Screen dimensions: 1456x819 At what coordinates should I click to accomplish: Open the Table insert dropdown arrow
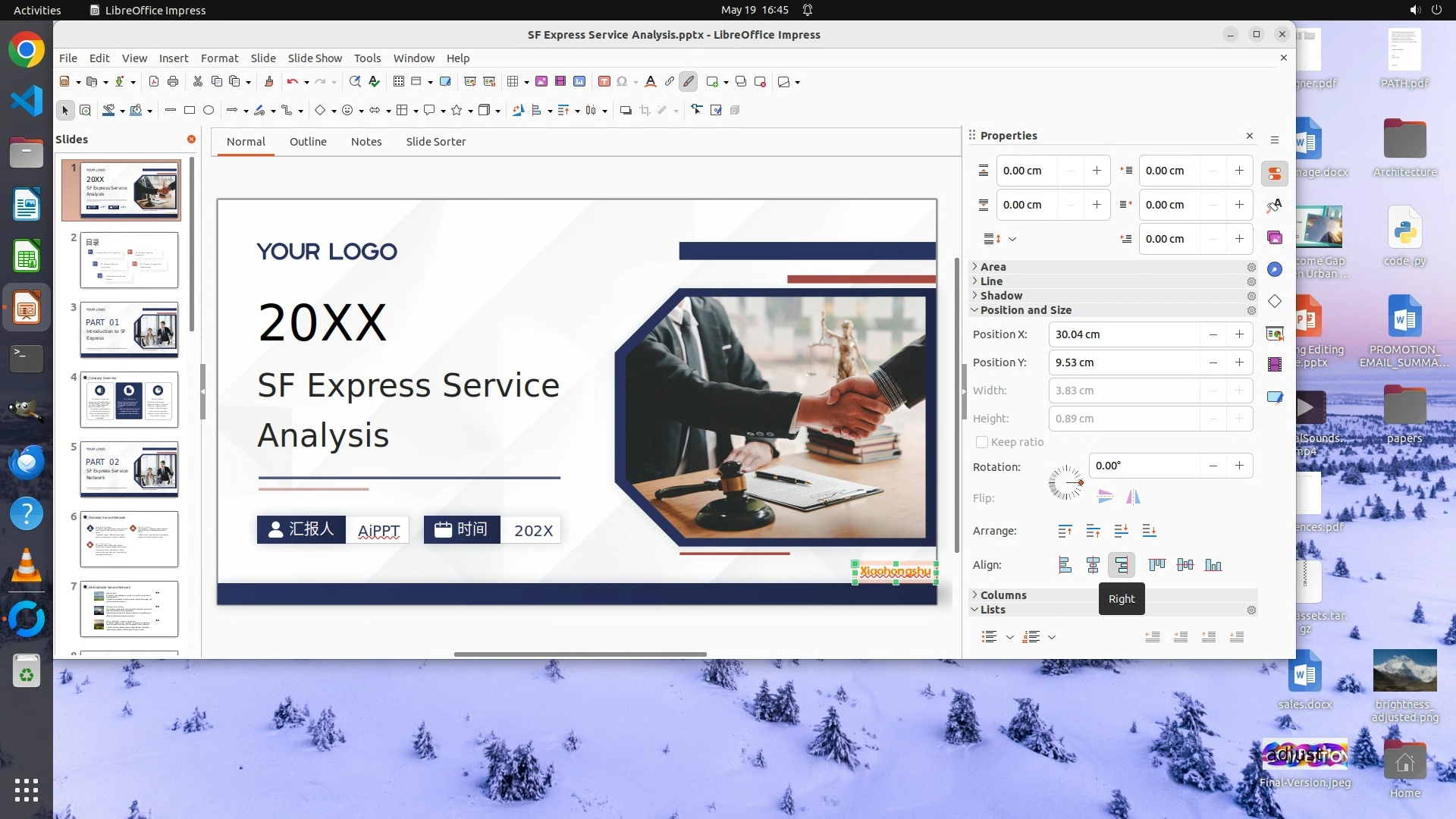pyautogui.click(x=526, y=83)
